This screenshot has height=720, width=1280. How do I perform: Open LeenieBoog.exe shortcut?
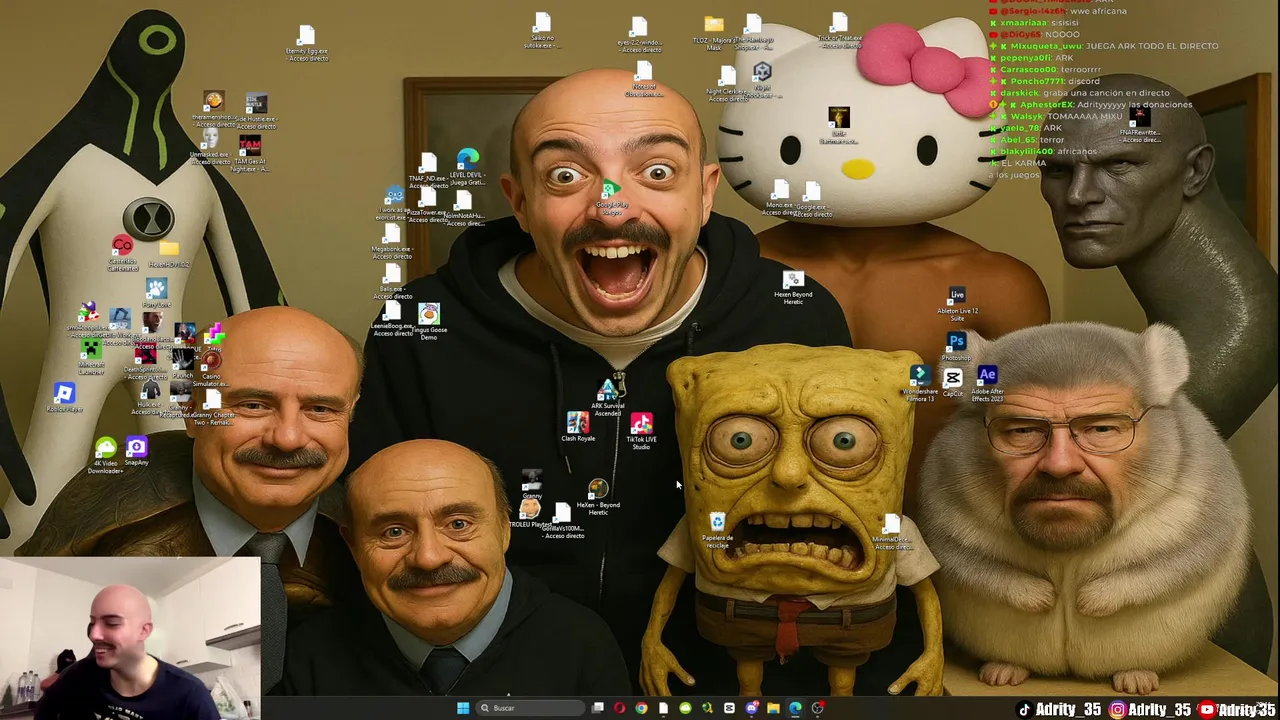pyautogui.click(x=392, y=310)
